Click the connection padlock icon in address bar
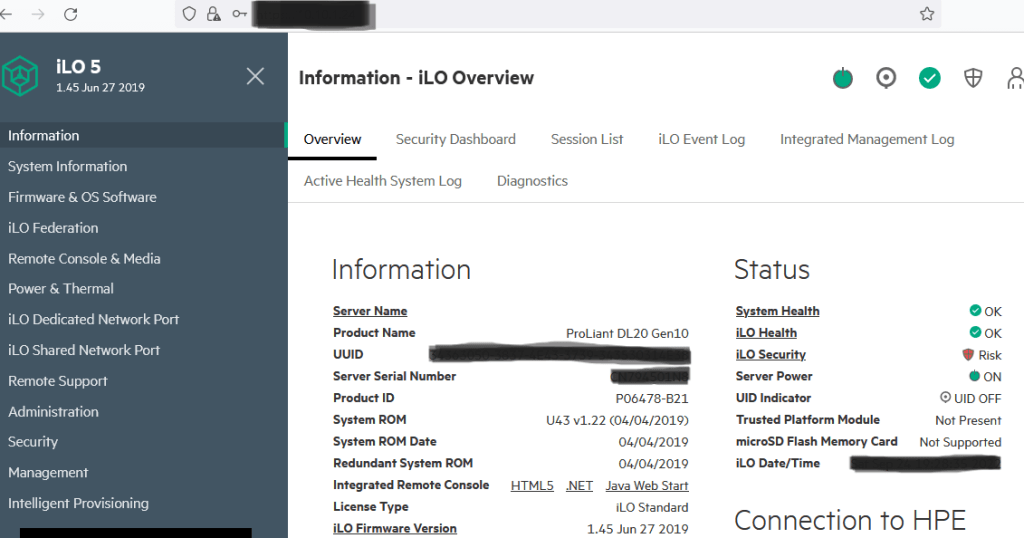1024x538 pixels. point(213,14)
